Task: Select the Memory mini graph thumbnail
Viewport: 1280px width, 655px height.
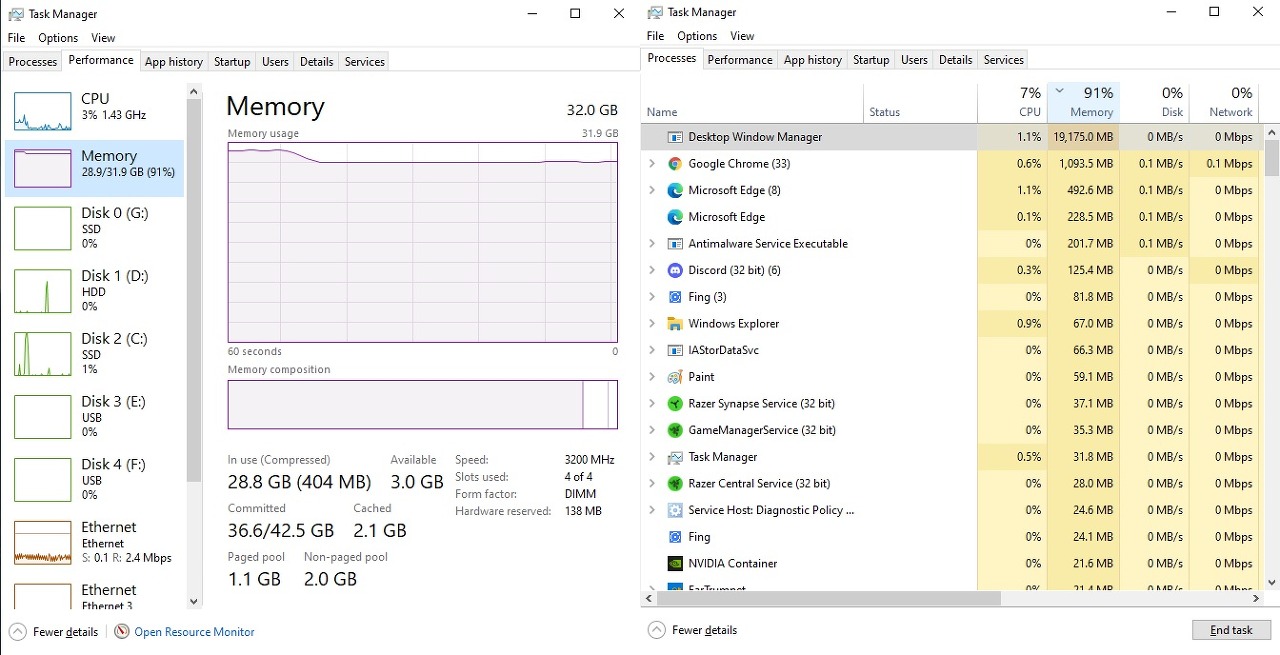Action: [x=42, y=168]
